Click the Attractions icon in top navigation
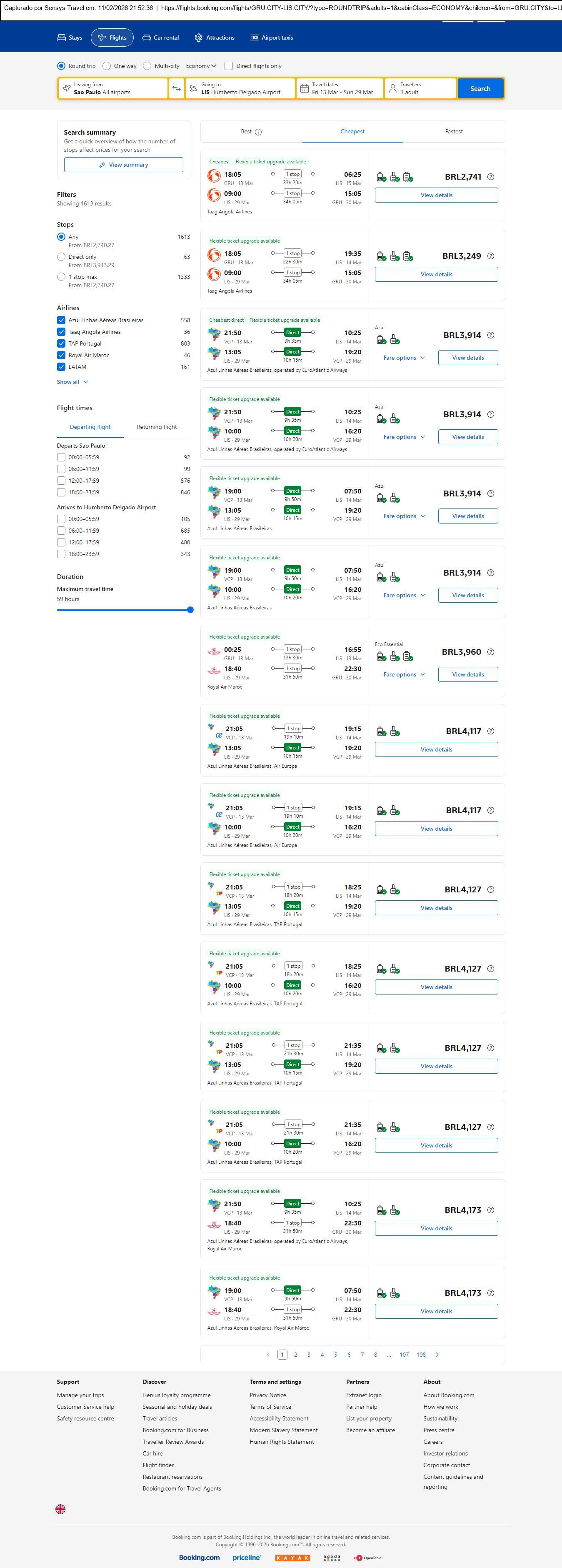Viewport: 562px width, 1568px height. coord(198,38)
